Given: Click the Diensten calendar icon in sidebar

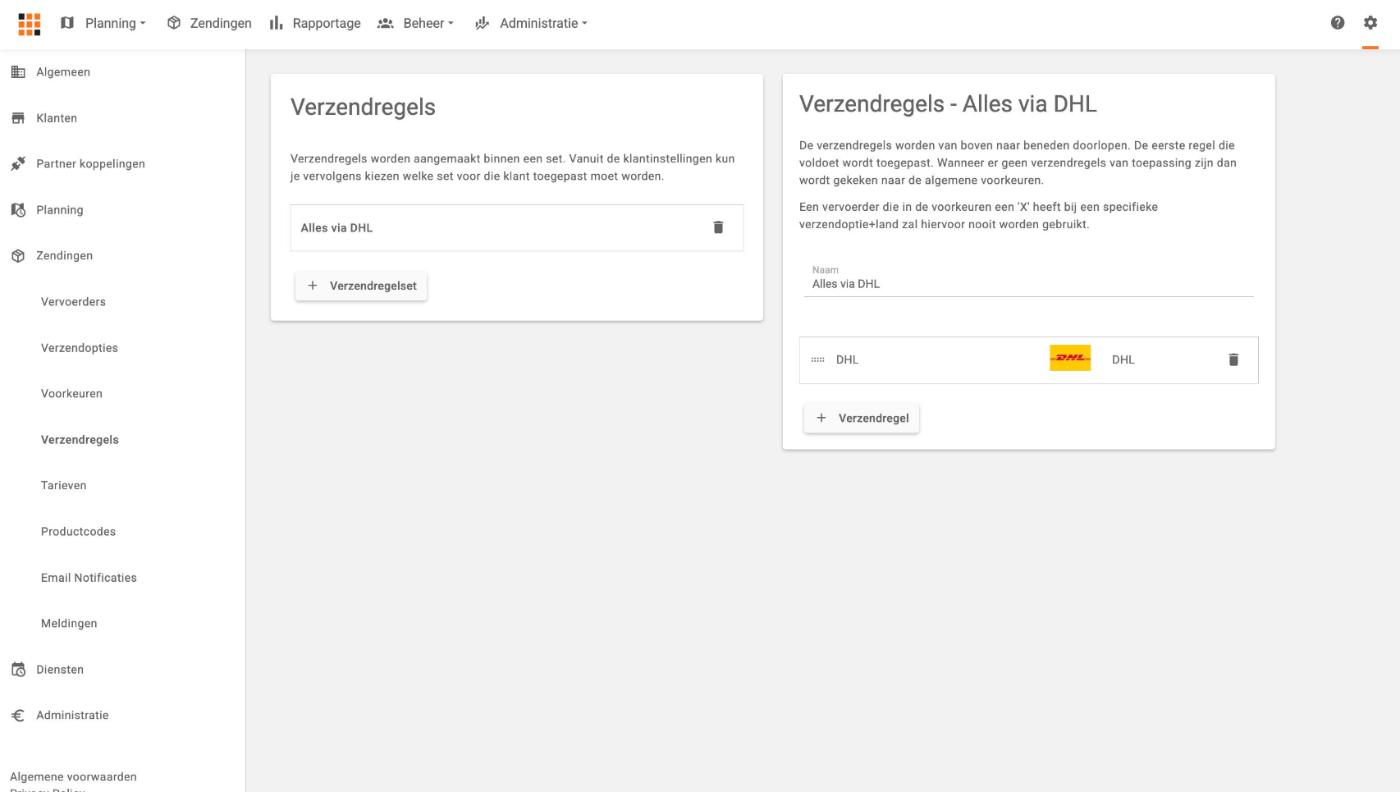Looking at the screenshot, I should coord(18,670).
